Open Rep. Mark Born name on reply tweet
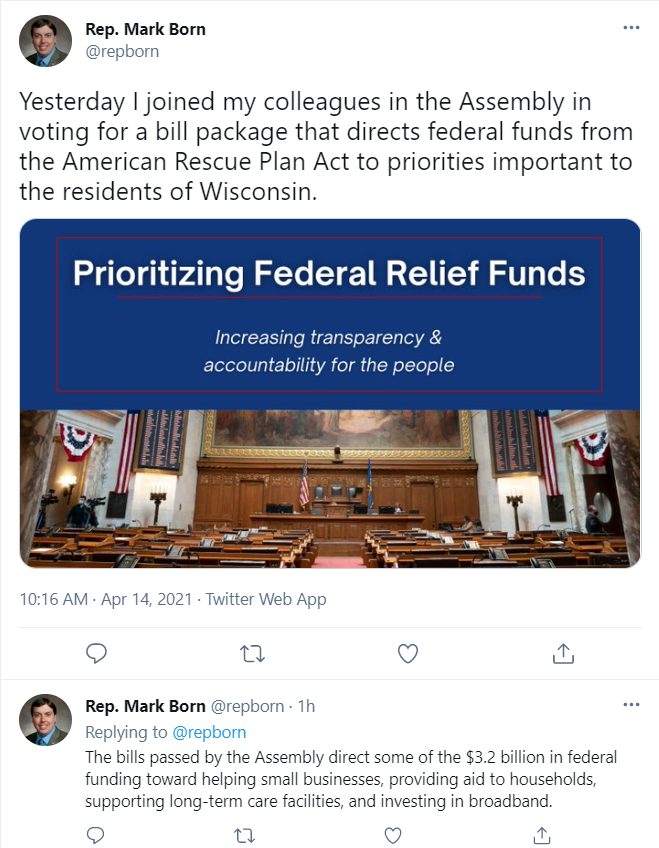The height and width of the screenshot is (848, 659). tap(145, 706)
